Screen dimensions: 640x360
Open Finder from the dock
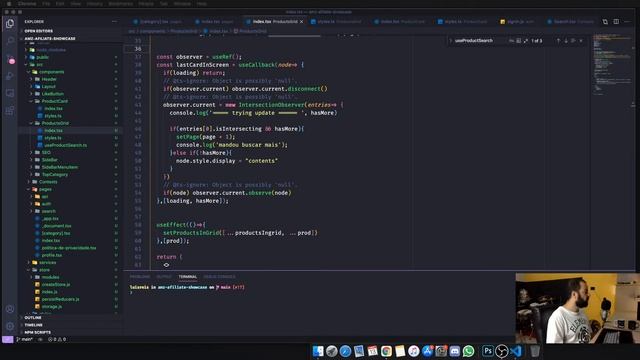(318, 351)
